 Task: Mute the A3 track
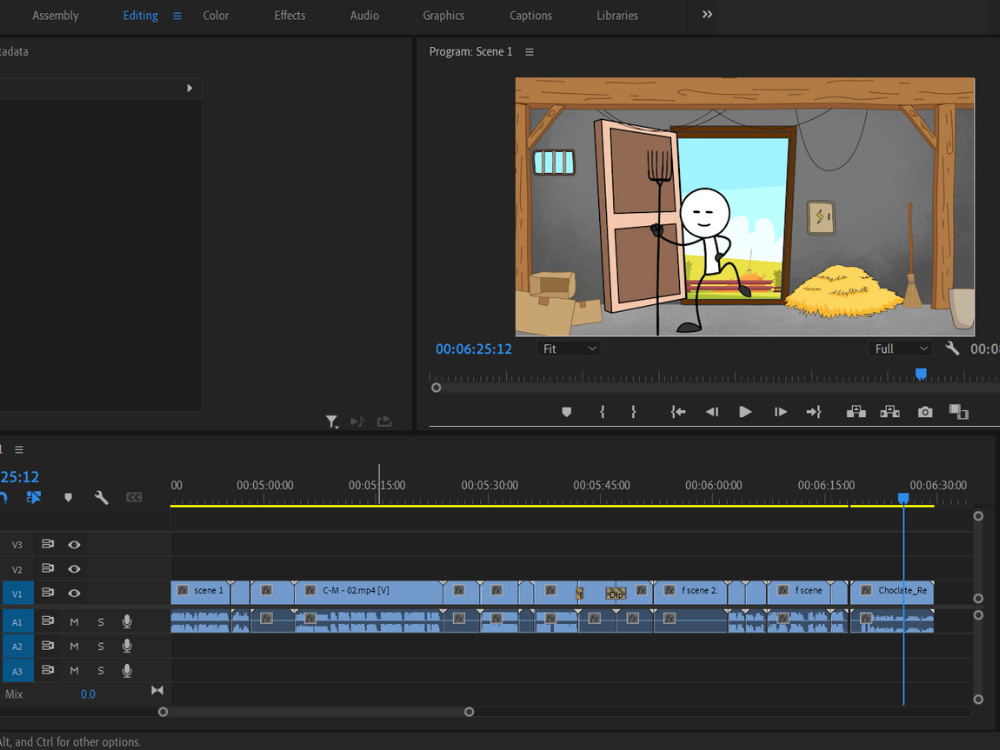74,670
